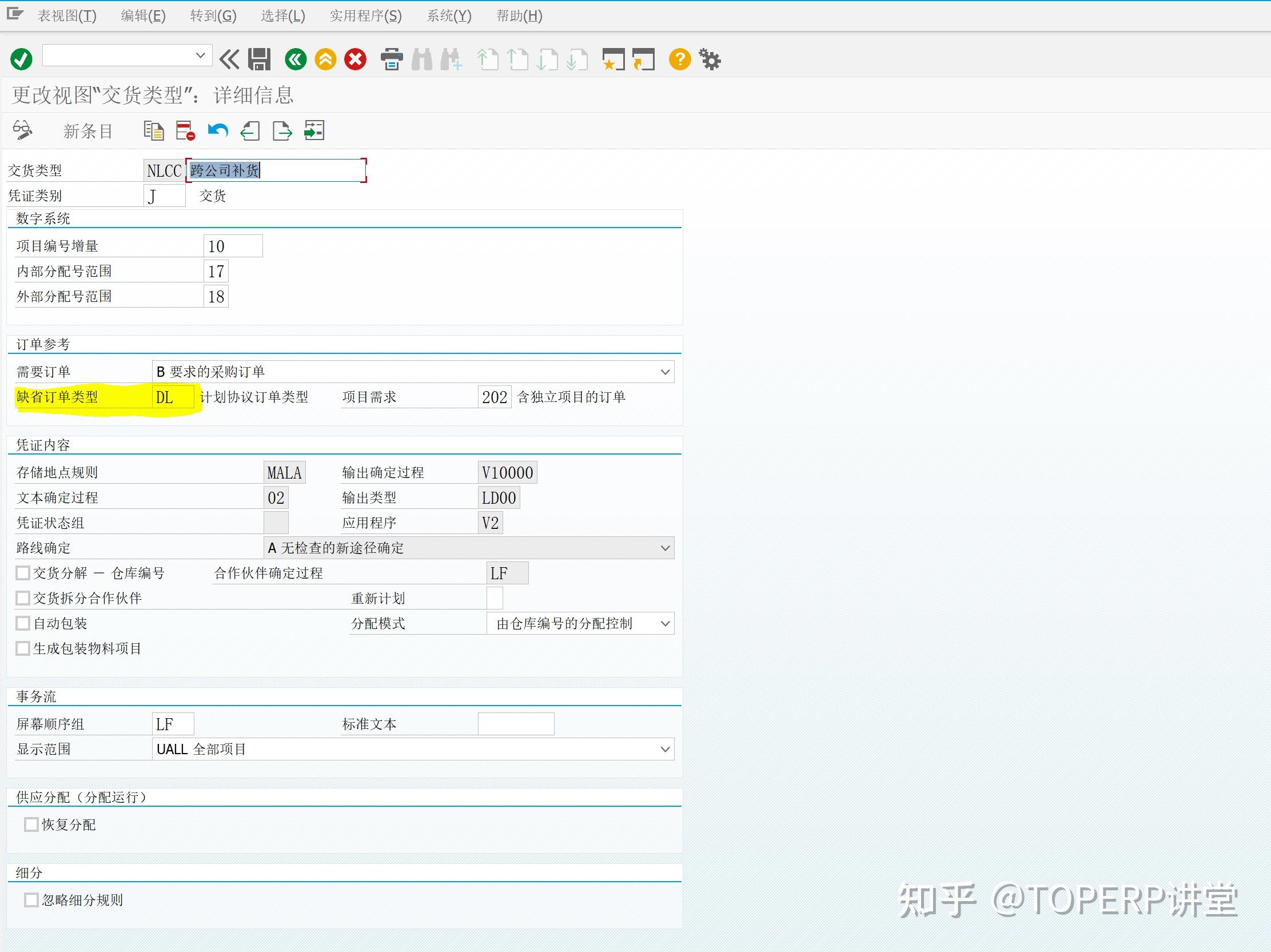
Task: Click the Delete entry icon
Action: [x=185, y=130]
